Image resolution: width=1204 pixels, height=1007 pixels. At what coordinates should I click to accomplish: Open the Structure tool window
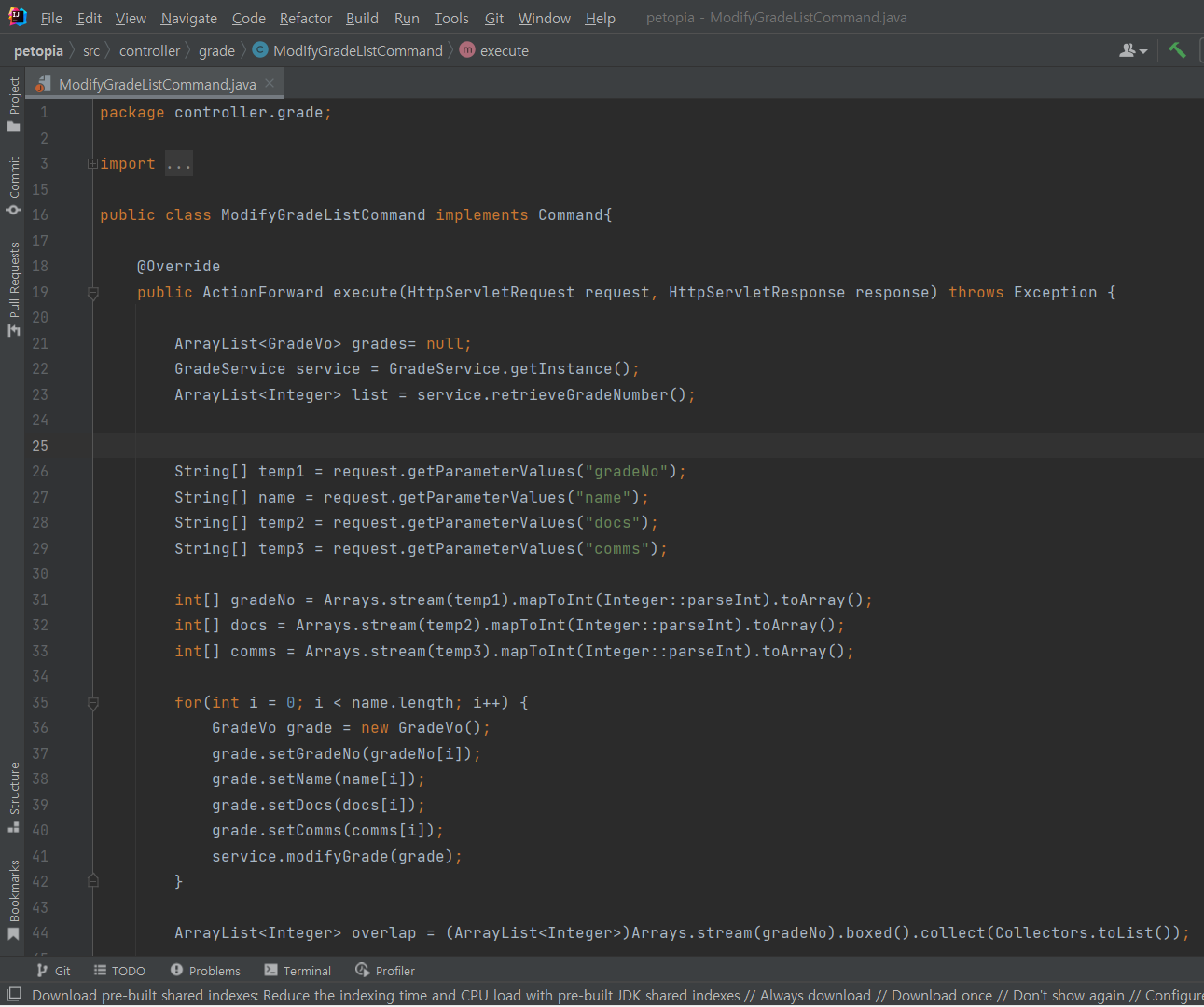(x=14, y=798)
